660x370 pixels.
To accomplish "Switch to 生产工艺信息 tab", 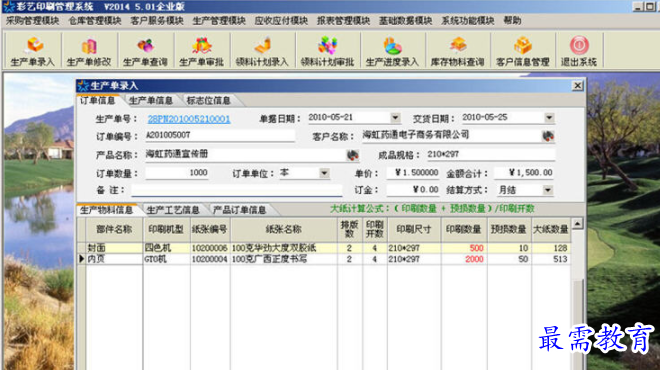I will tap(173, 210).
